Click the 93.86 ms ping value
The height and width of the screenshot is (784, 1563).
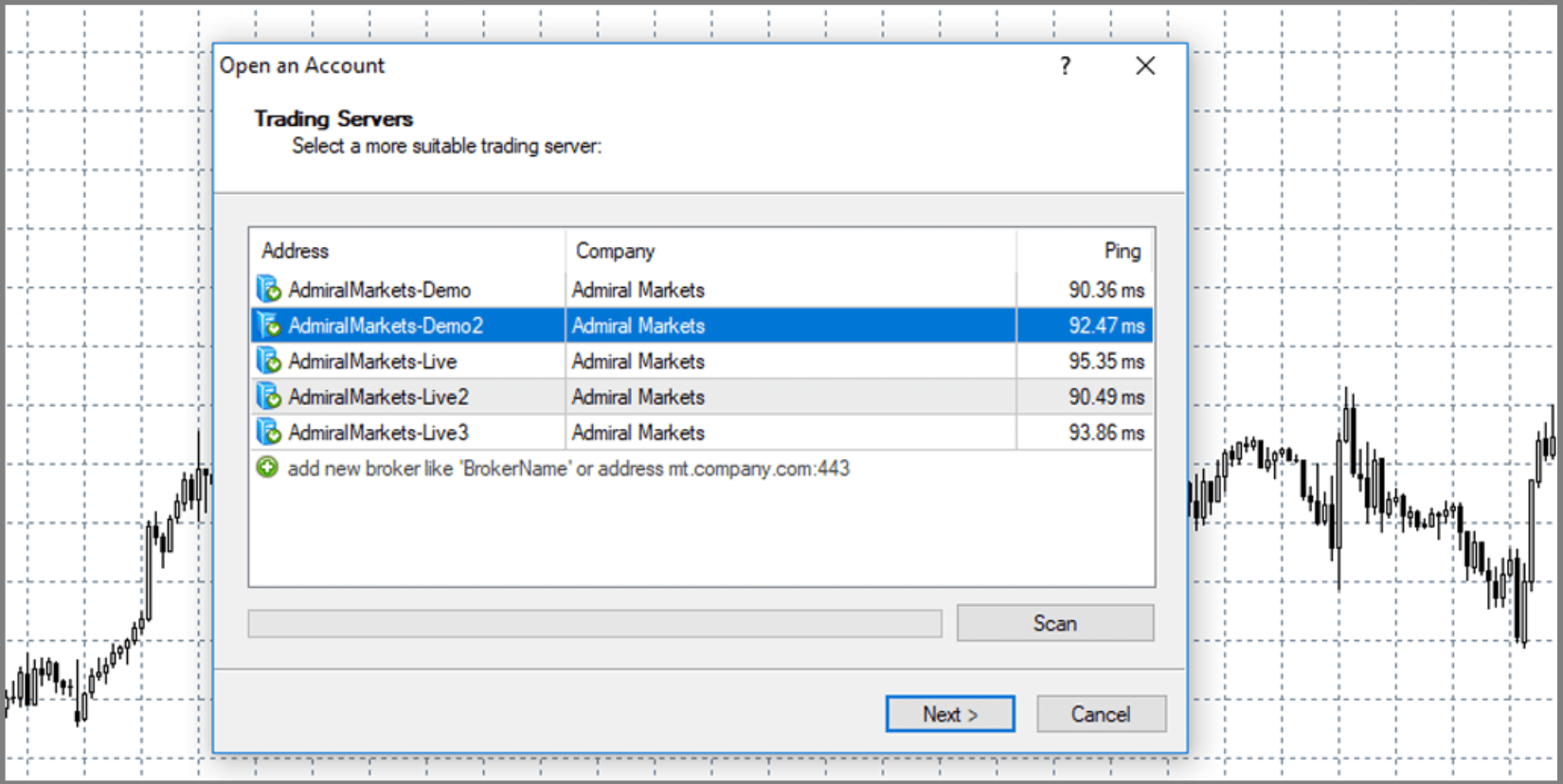pyautogui.click(x=1106, y=434)
